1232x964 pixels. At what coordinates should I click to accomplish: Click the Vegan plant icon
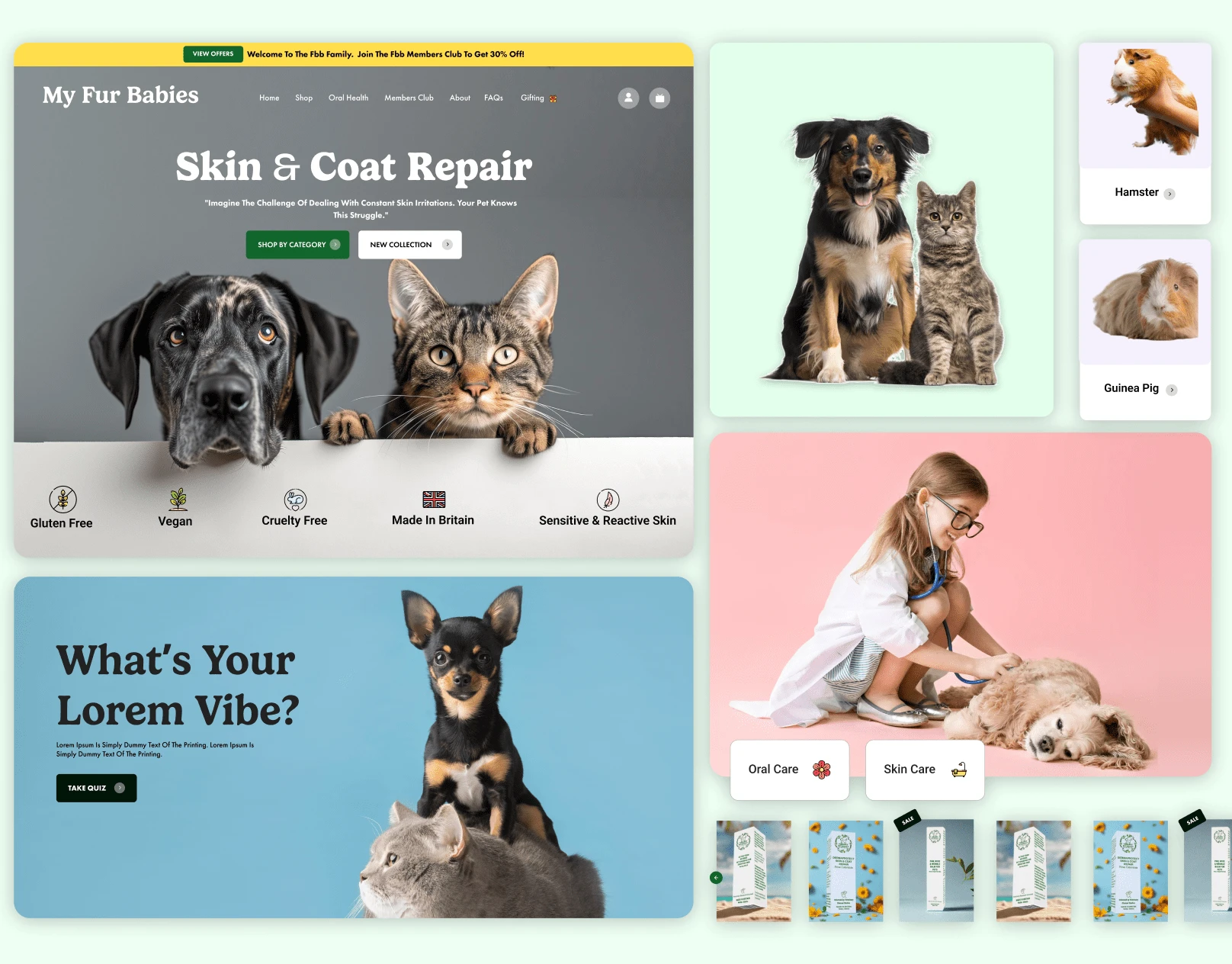tap(178, 500)
